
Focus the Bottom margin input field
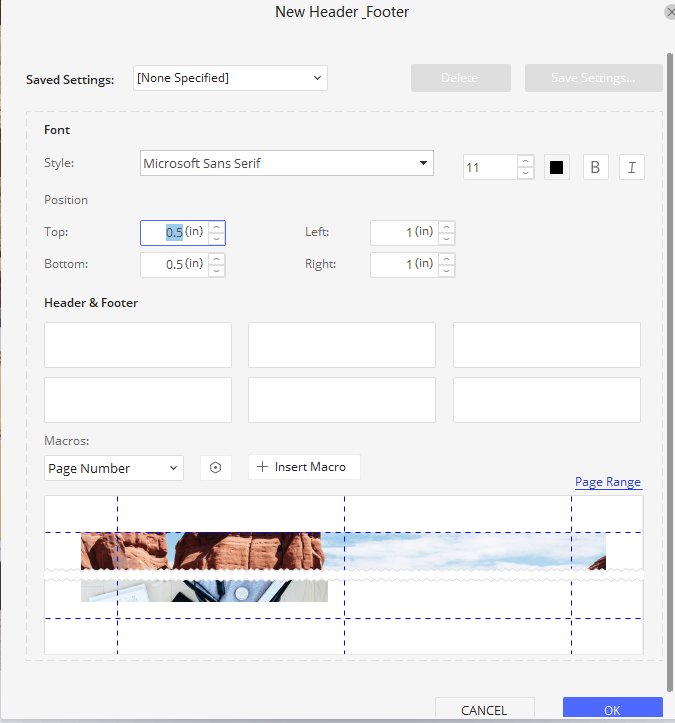click(x=175, y=265)
